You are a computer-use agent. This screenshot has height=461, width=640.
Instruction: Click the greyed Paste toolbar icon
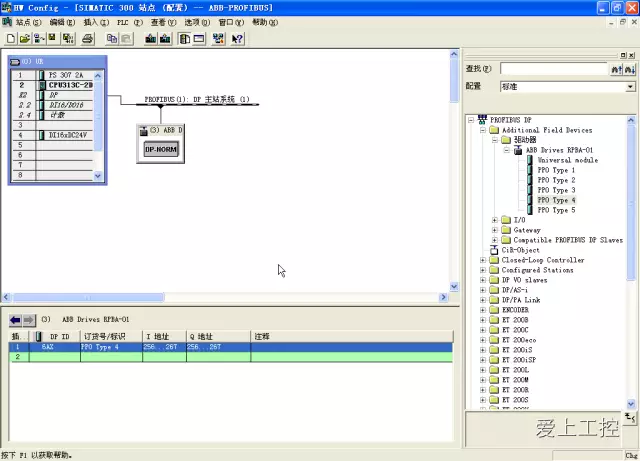click(x=126, y=39)
